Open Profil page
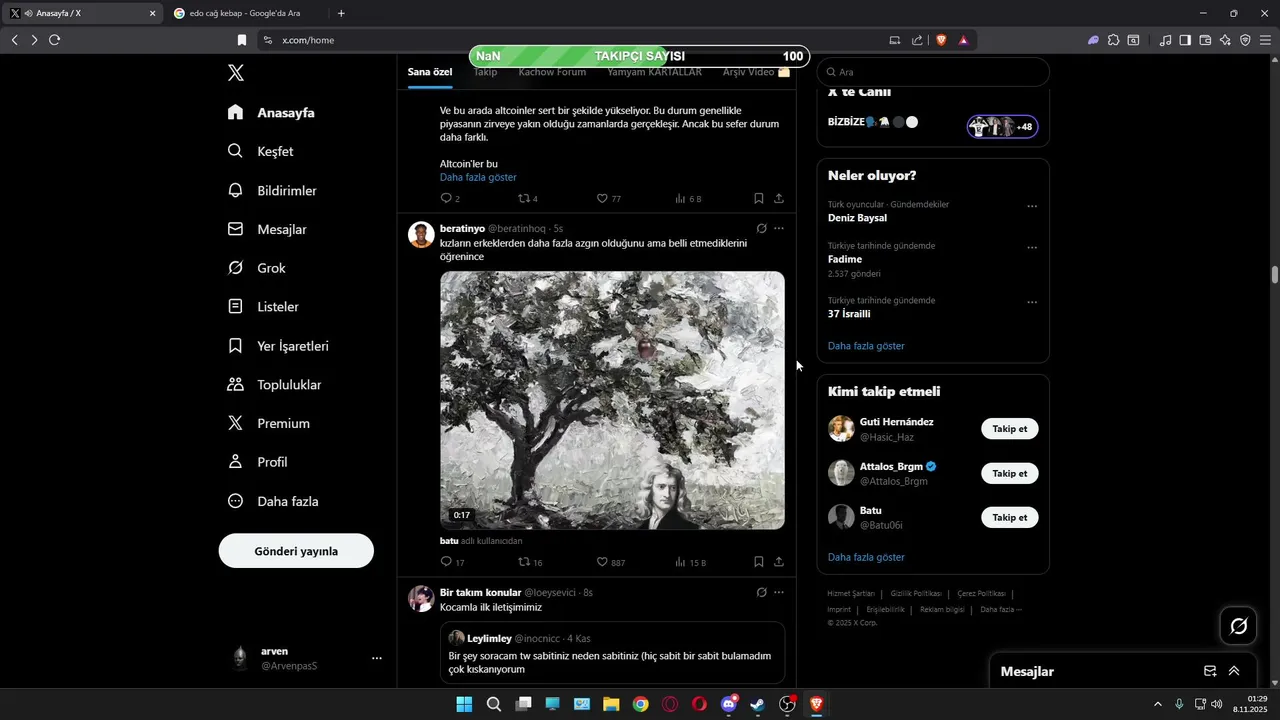1280x720 pixels. 257,462
